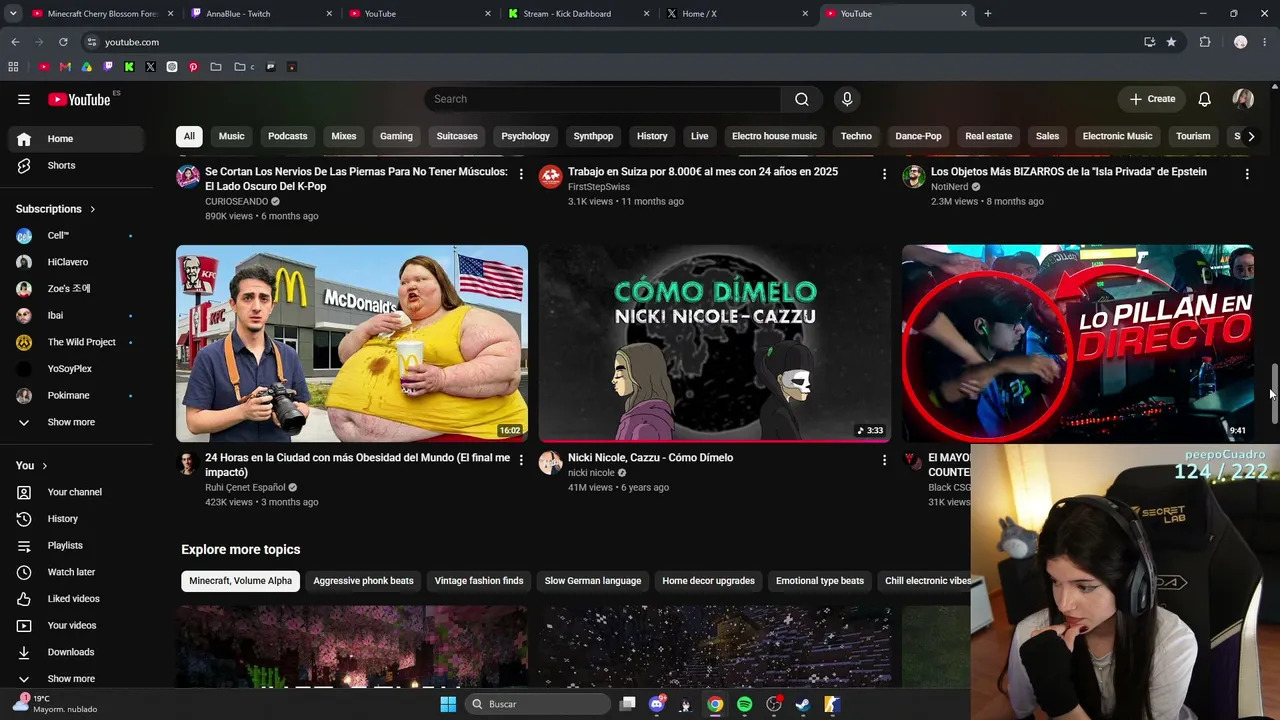Image resolution: width=1280 pixels, height=720 pixels.
Task: Open more options for the Ruhi Çenet video
Action: tap(521, 460)
